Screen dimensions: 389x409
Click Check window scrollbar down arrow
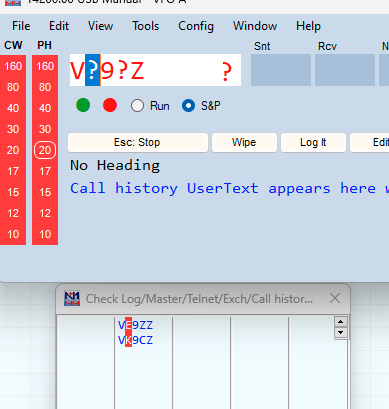pos(340,332)
